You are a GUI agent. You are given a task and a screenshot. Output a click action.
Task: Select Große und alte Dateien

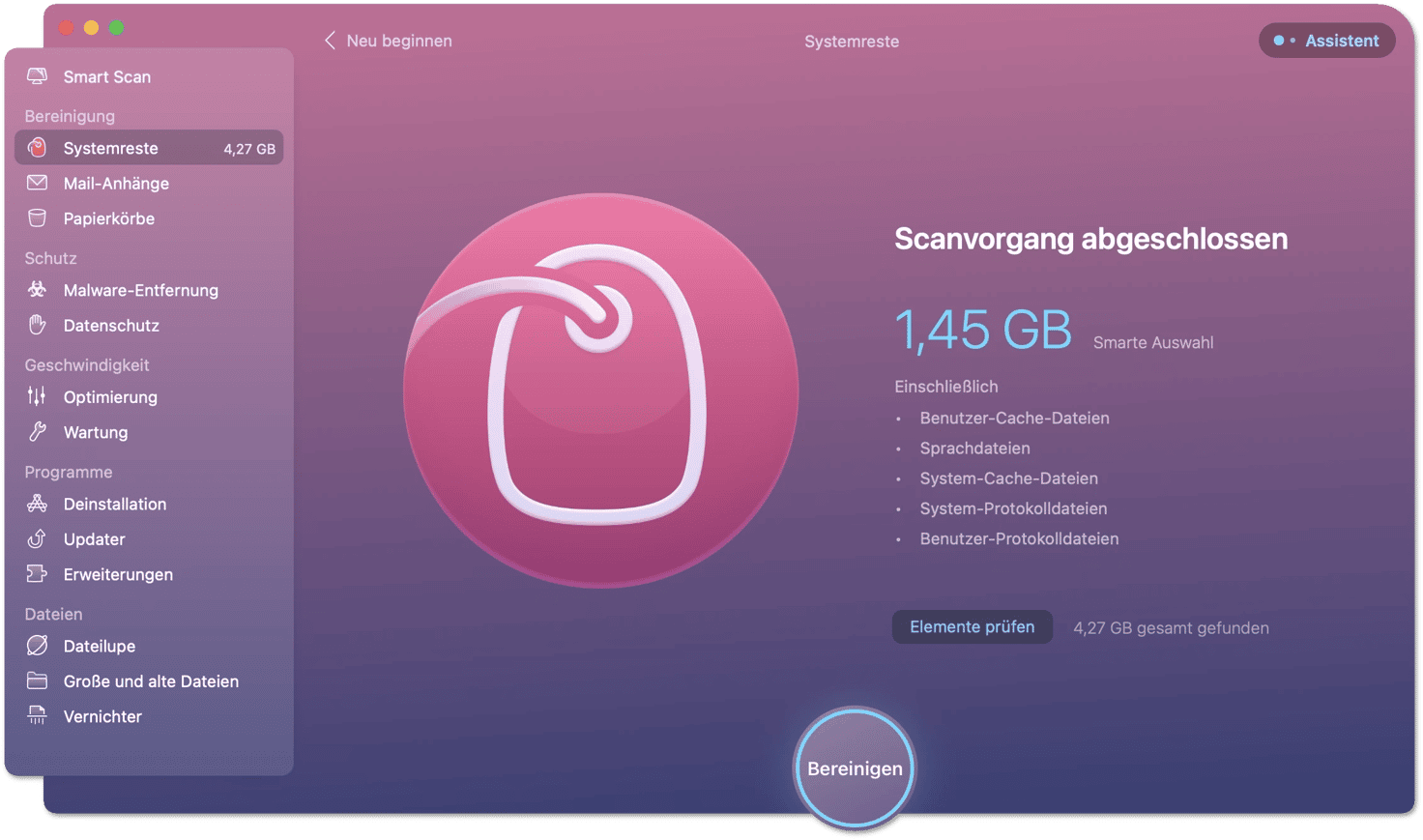(x=149, y=681)
